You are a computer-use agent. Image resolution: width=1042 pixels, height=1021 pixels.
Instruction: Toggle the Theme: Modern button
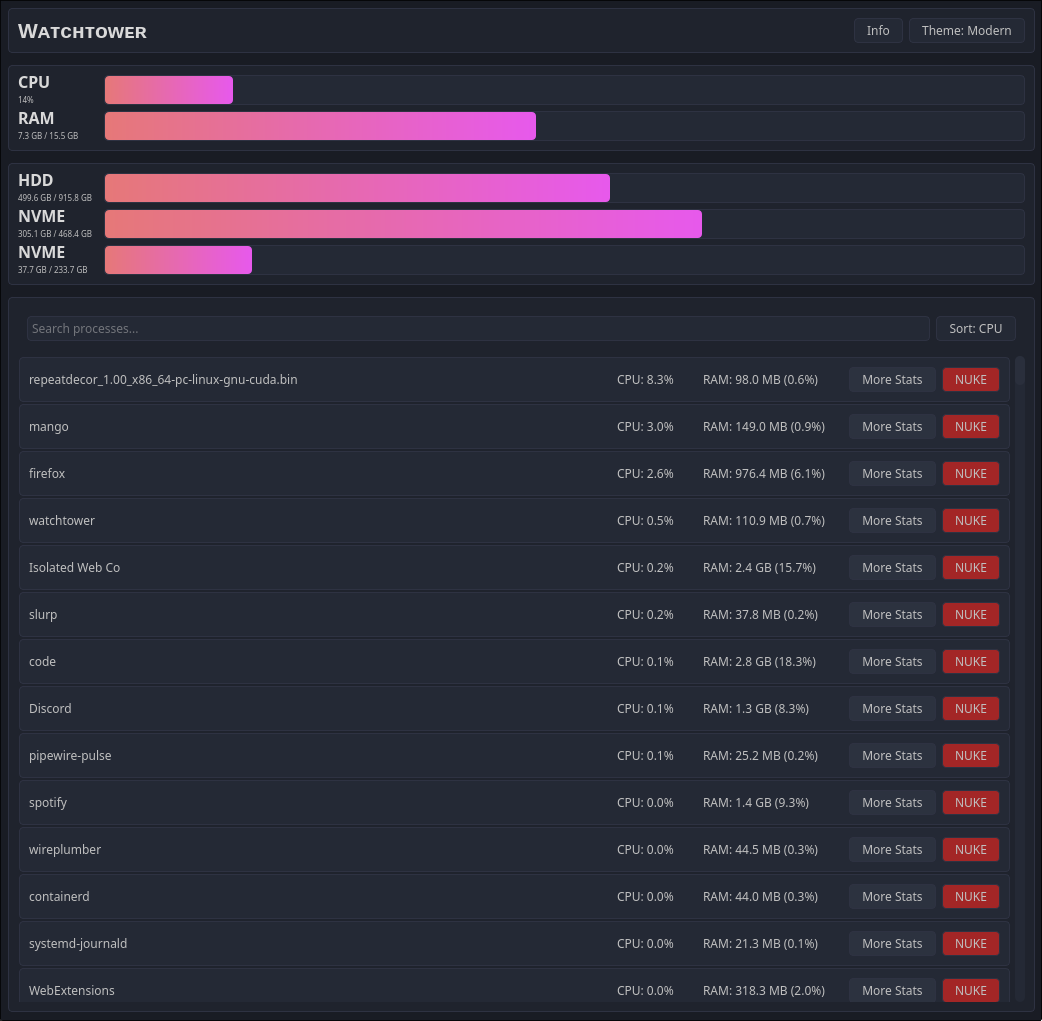(966, 31)
